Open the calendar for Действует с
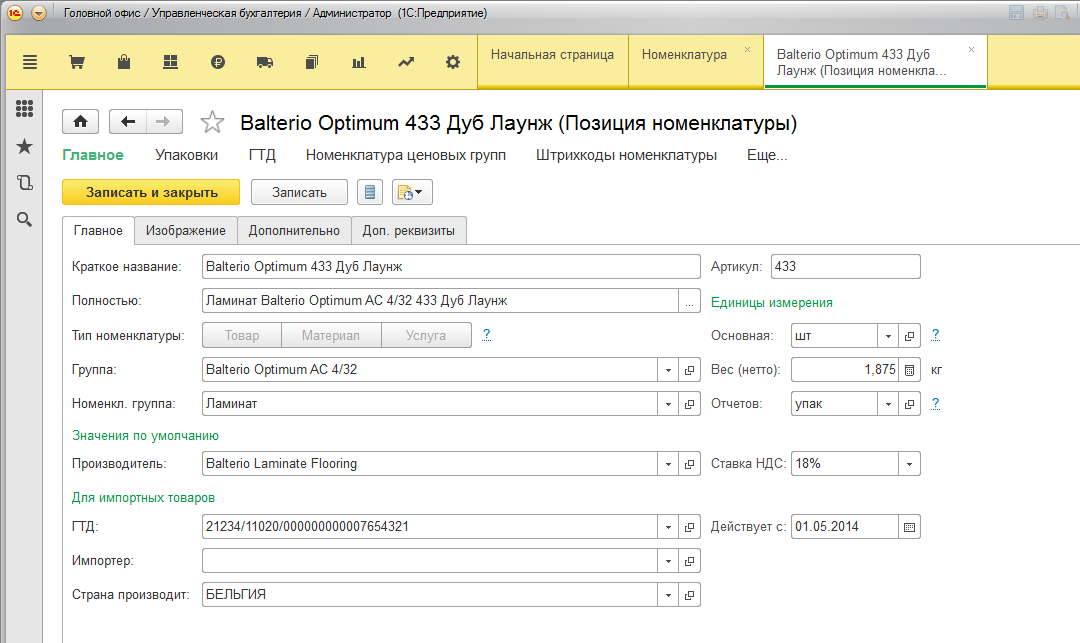1080x643 pixels. (x=909, y=527)
